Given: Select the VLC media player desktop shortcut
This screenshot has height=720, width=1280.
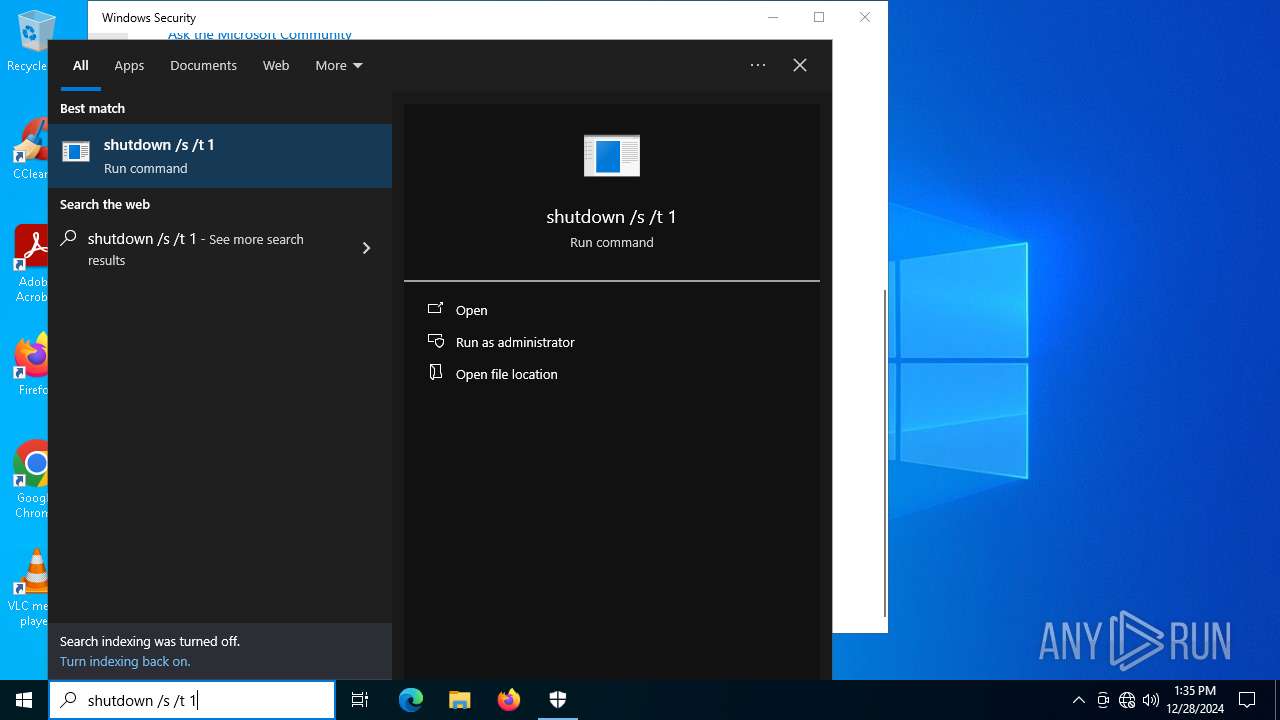Looking at the screenshot, I should tap(30, 588).
